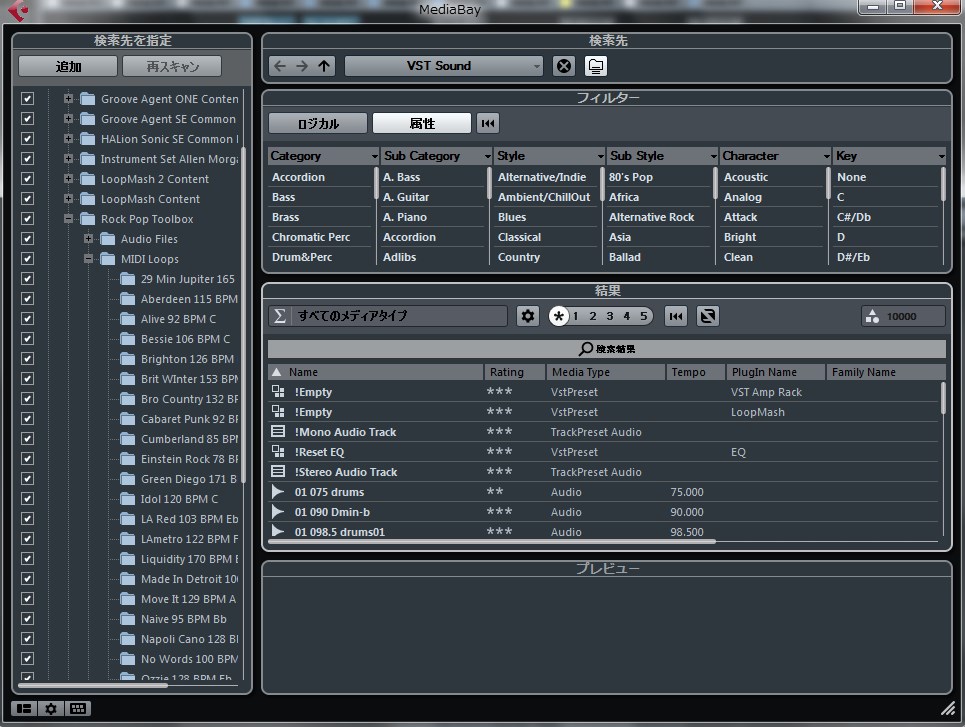
Task: Reset the attribute filter with the rewind icon
Action: pyautogui.click(x=487, y=123)
